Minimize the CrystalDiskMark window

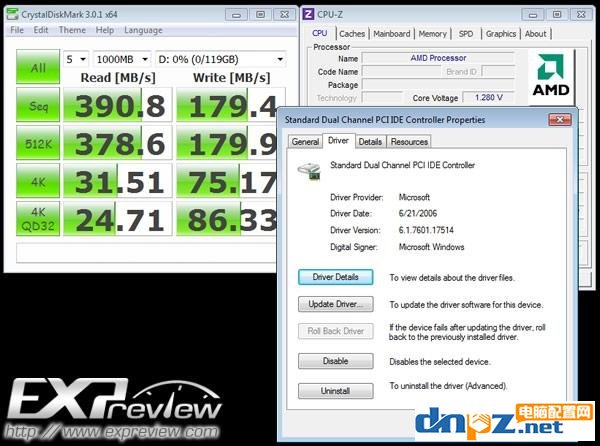pos(236,15)
